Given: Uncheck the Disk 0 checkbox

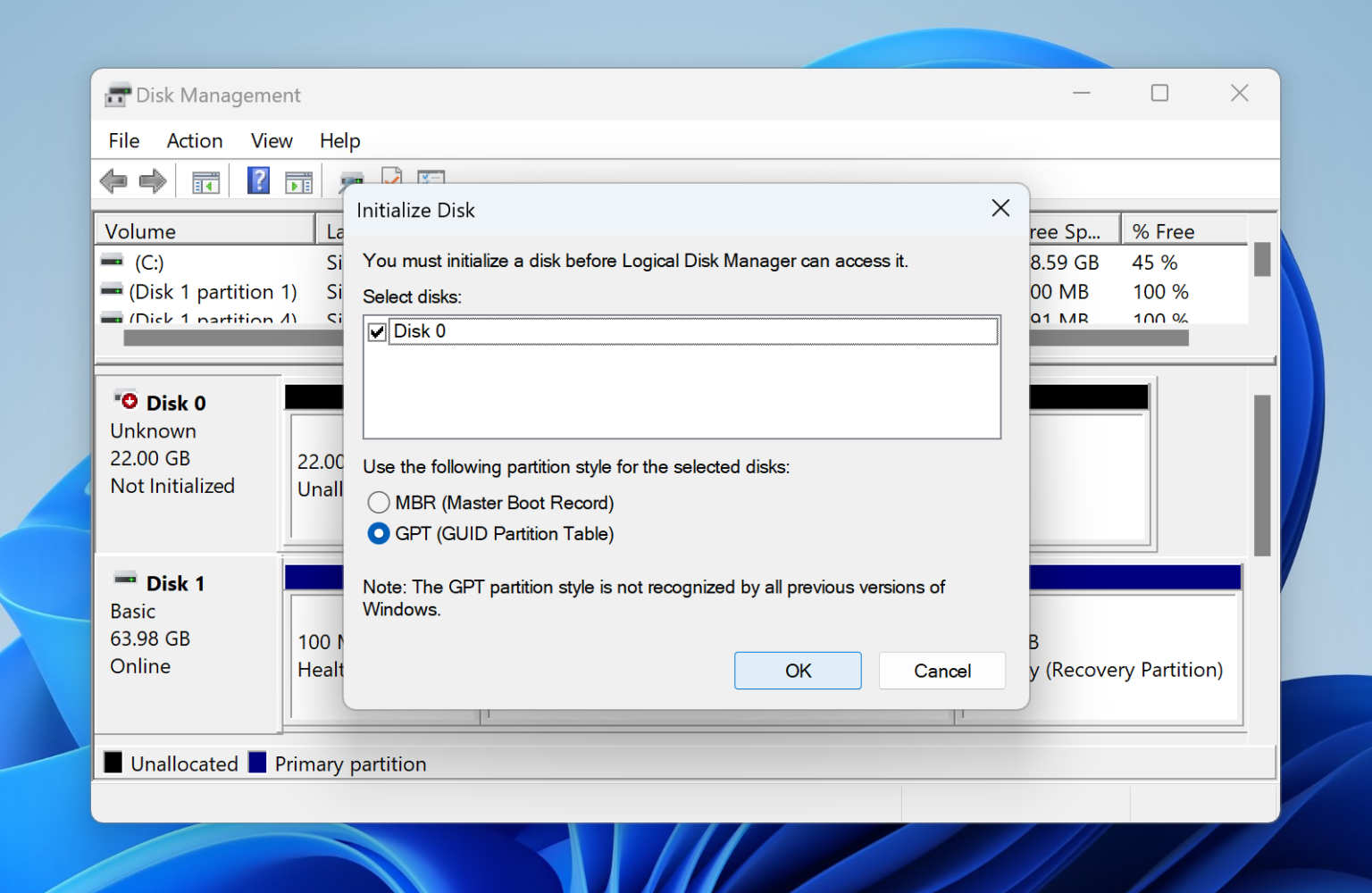Looking at the screenshot, I should coord(377,330).
